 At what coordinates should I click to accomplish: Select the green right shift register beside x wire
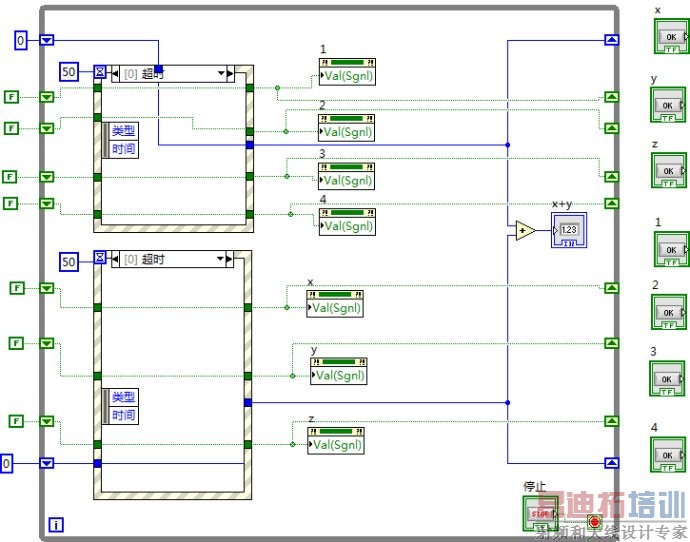[612, 288]
